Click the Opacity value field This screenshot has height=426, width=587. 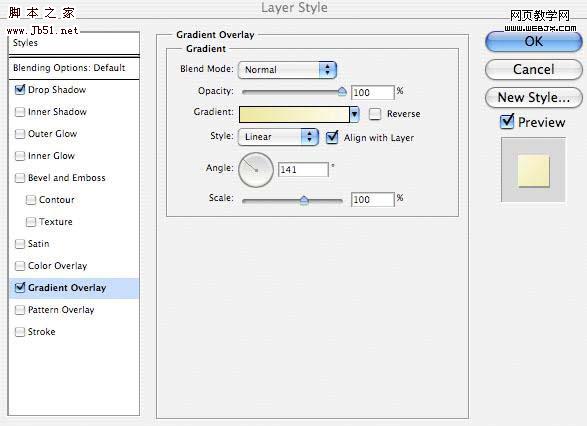[372, 92]
